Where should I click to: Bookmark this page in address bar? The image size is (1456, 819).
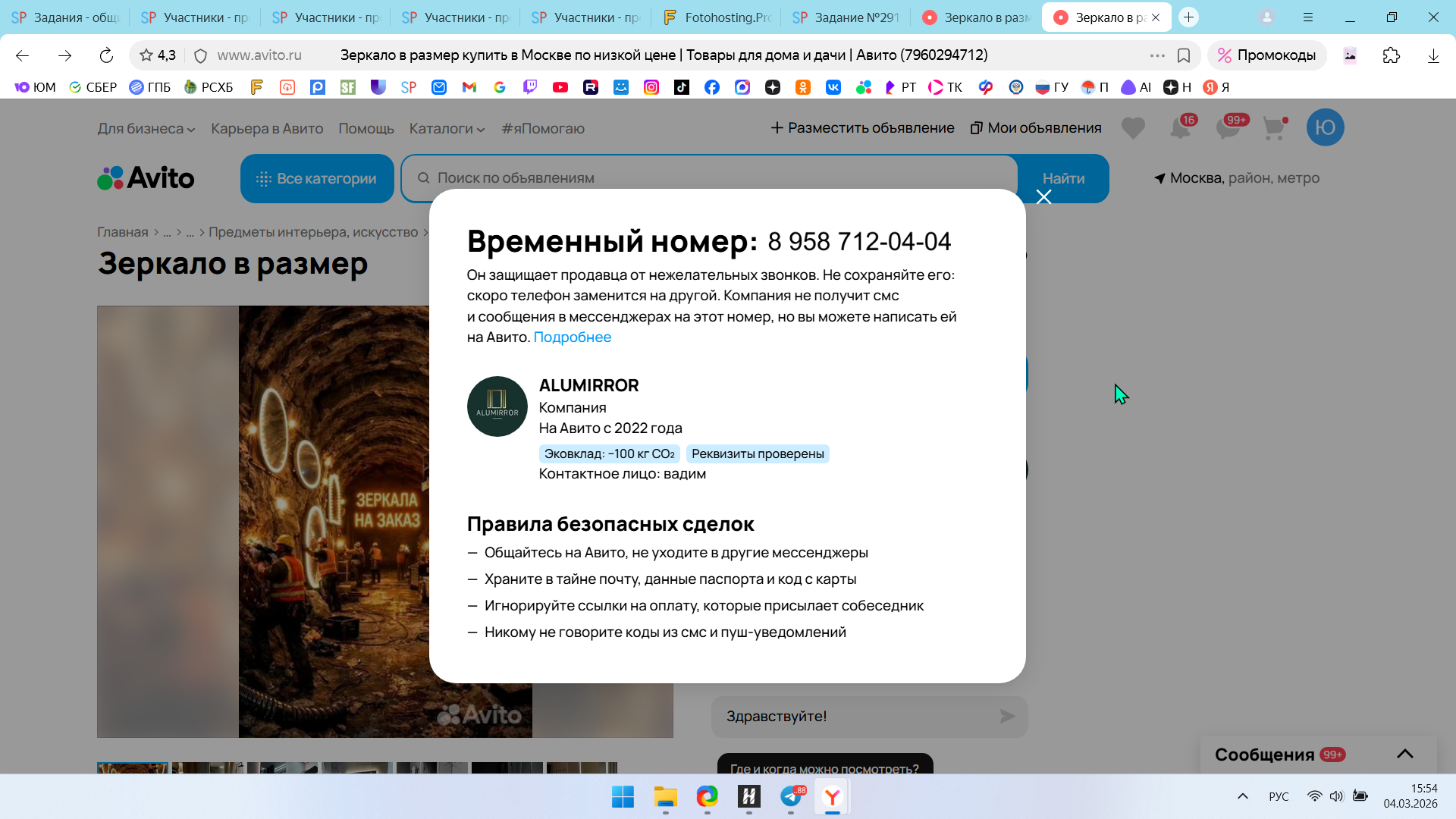click(1183, 55)
